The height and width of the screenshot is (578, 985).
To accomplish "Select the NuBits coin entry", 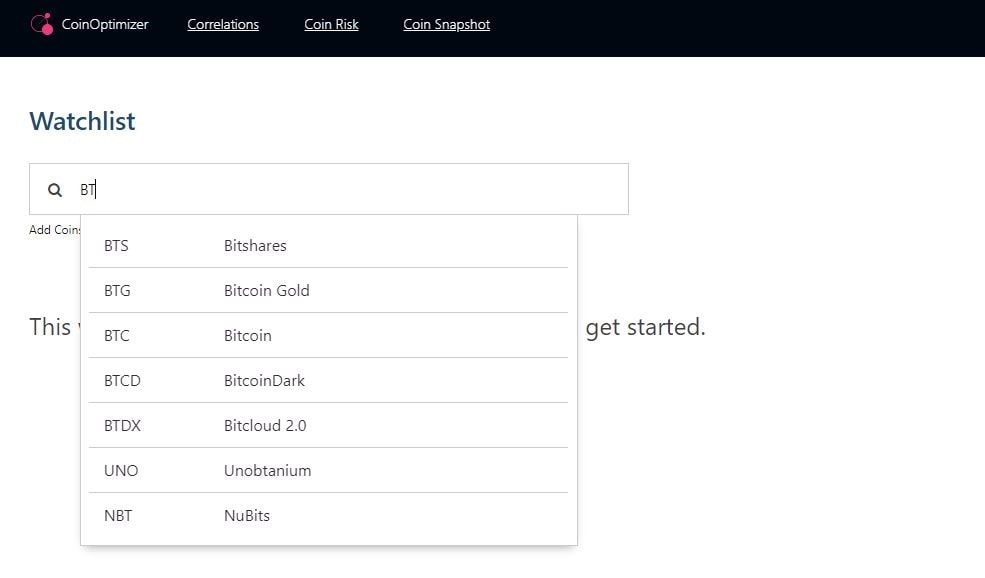I will tap(247, 515).
